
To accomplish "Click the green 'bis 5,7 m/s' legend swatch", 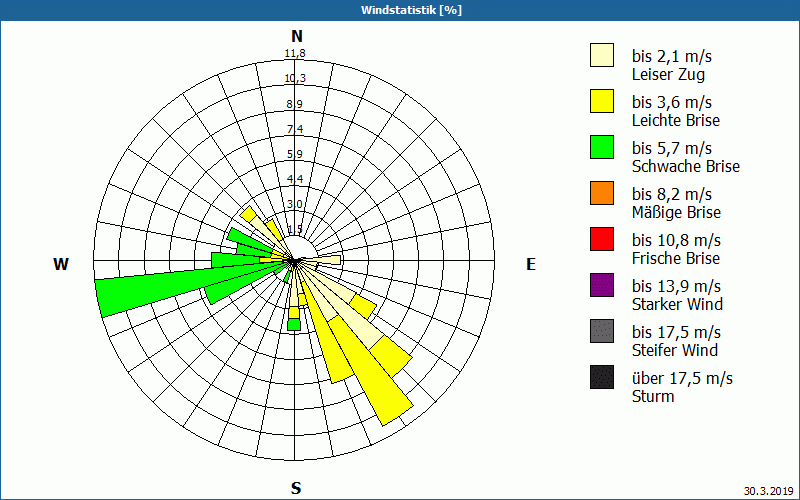I will [602, 147].
